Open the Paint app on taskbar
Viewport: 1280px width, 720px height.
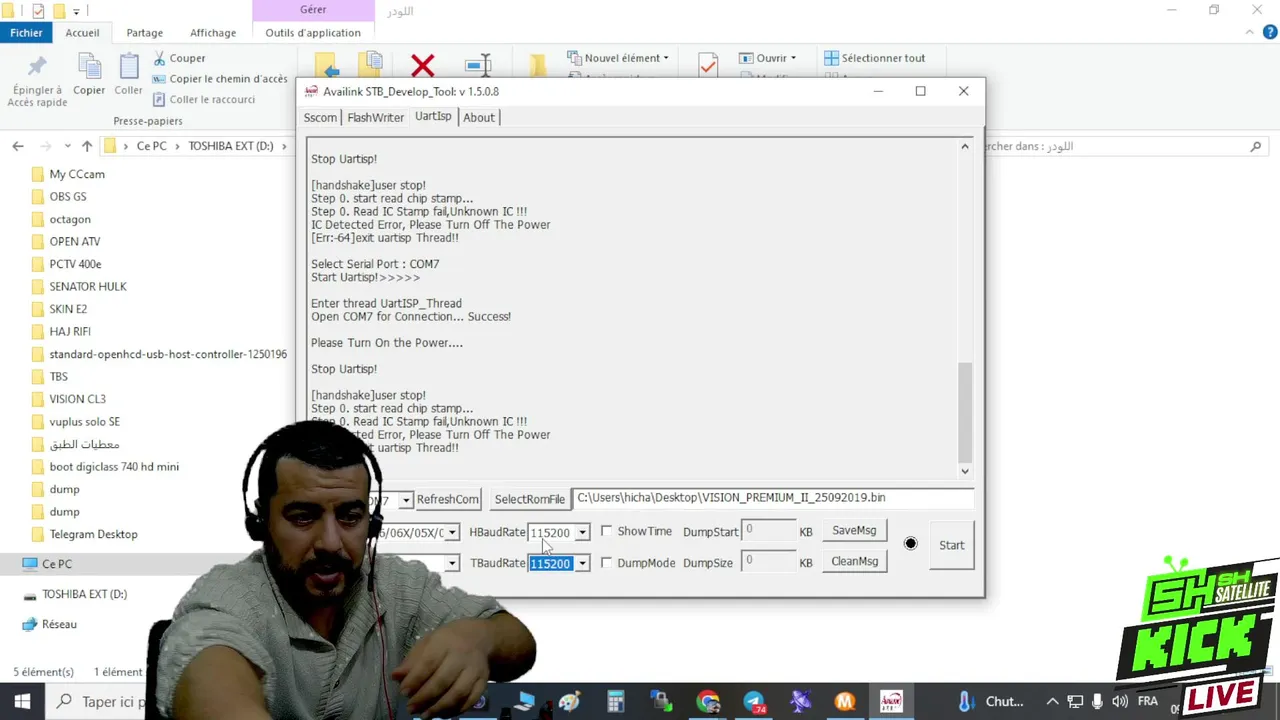(x=570, y=701)
